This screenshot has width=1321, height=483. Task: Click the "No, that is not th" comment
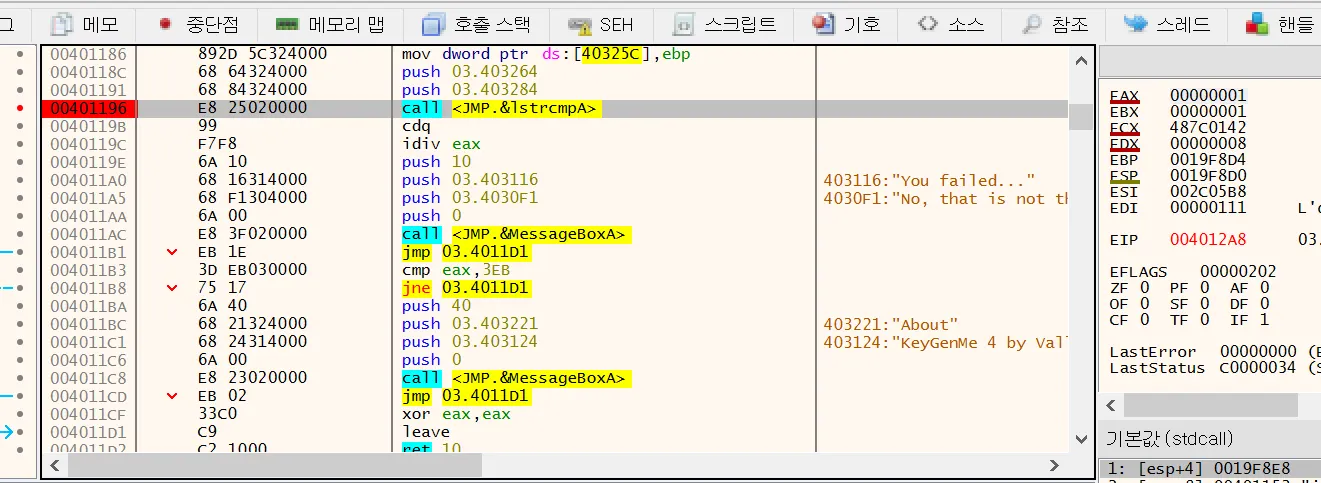pyautogui.click(x=947, y=198)
